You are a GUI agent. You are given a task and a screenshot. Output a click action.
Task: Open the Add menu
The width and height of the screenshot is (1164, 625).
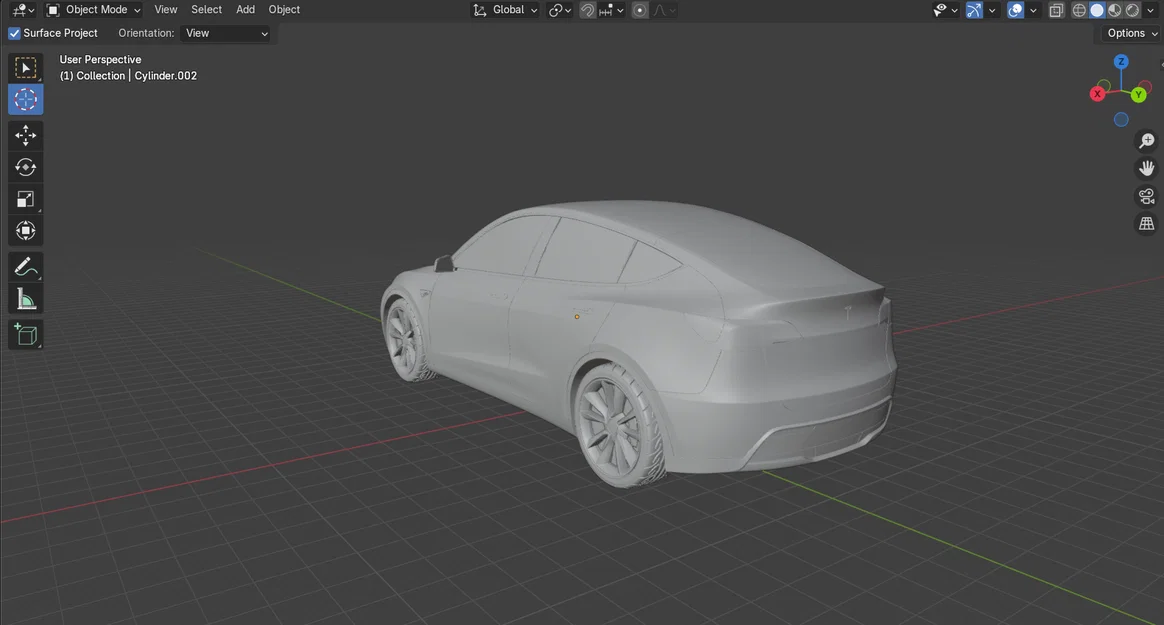click(x=245, y=9)
